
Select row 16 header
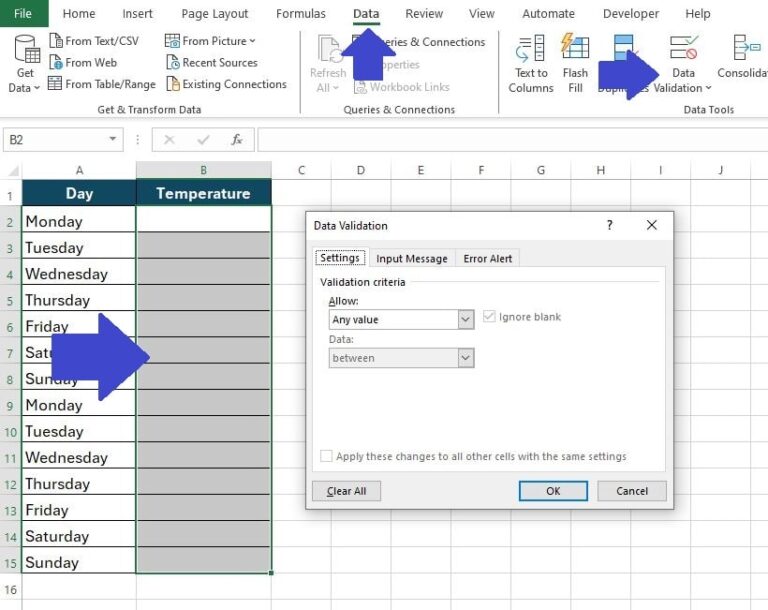pos(10,589)
